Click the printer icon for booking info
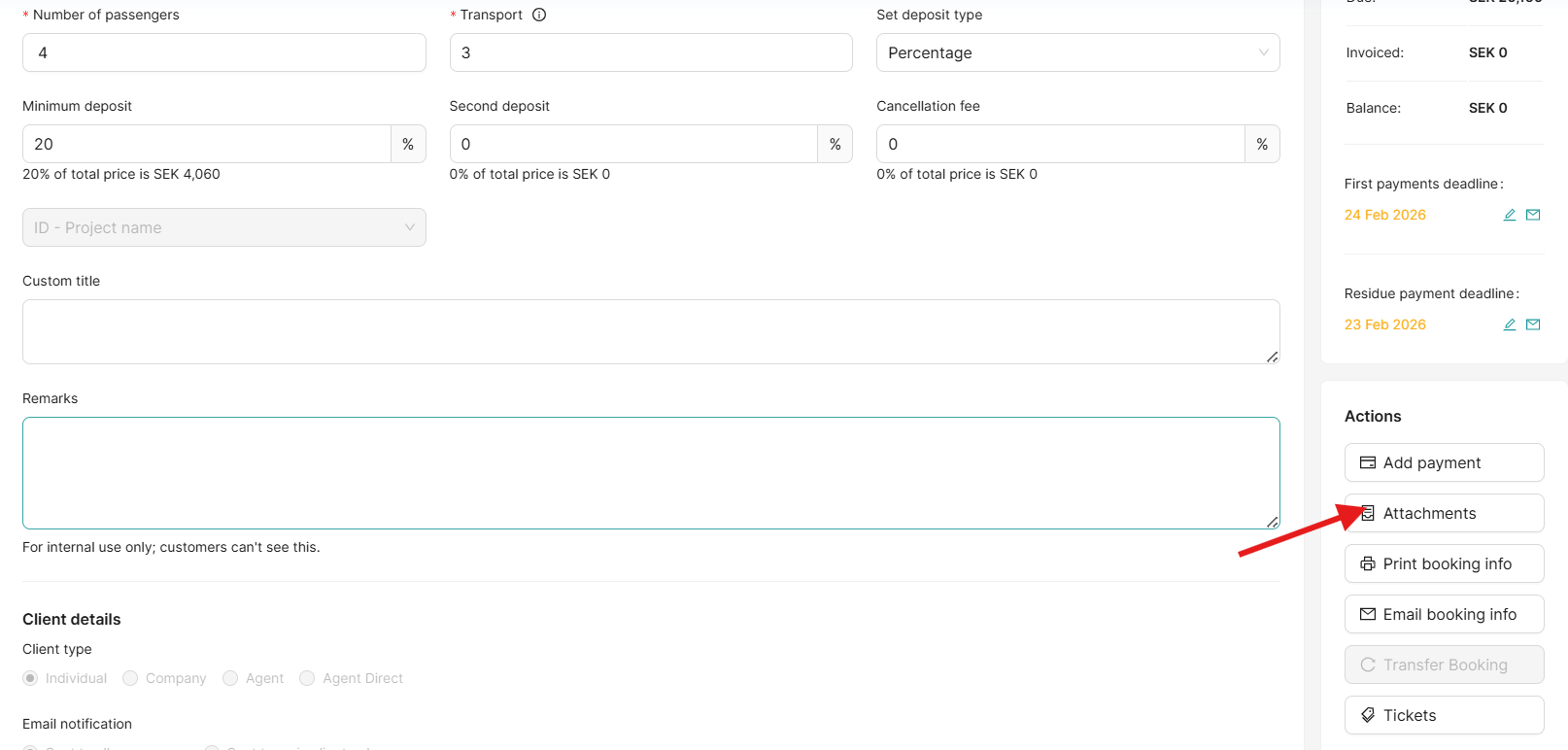Image resolution: width=1568 pixels, height=750 pixels. coord(1368,563)
